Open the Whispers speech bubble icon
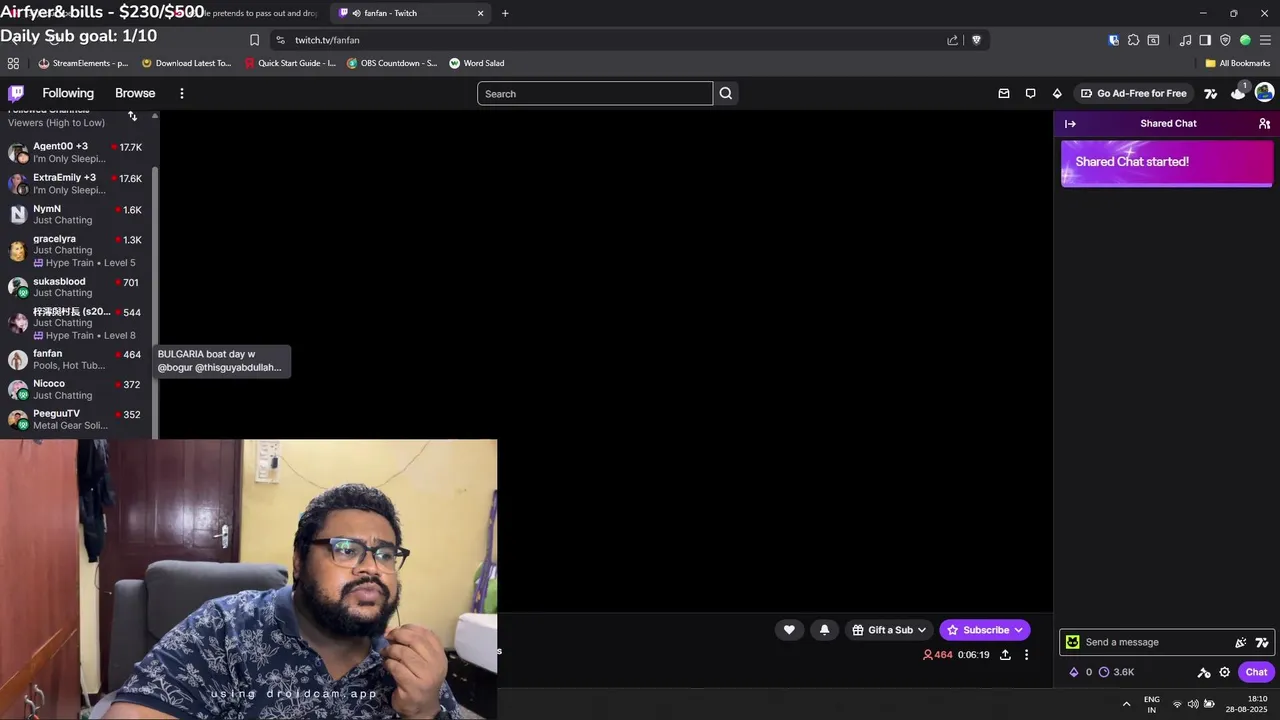 coord(1030,93)
